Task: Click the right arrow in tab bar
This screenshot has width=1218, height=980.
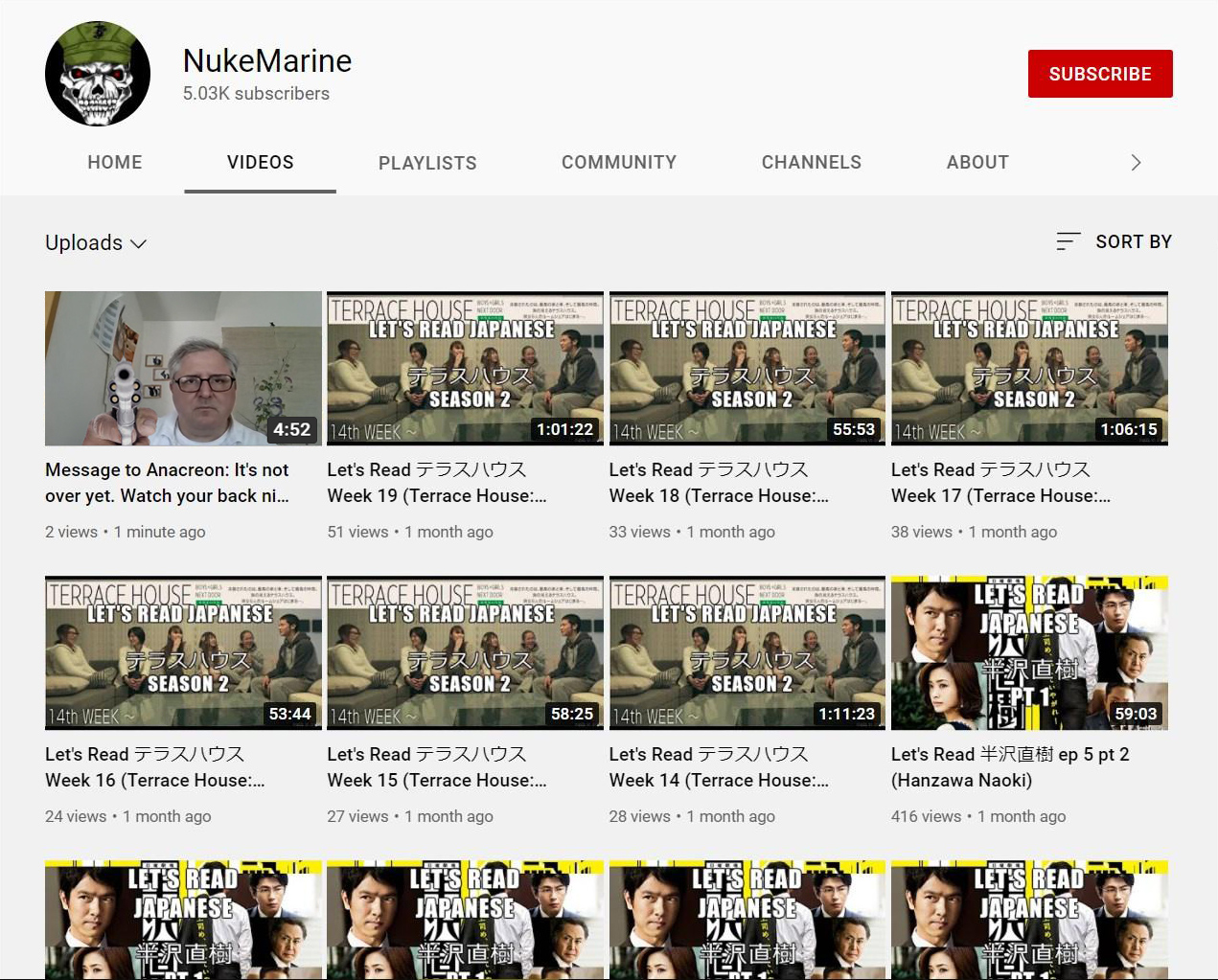Action: coord(1136,163)
